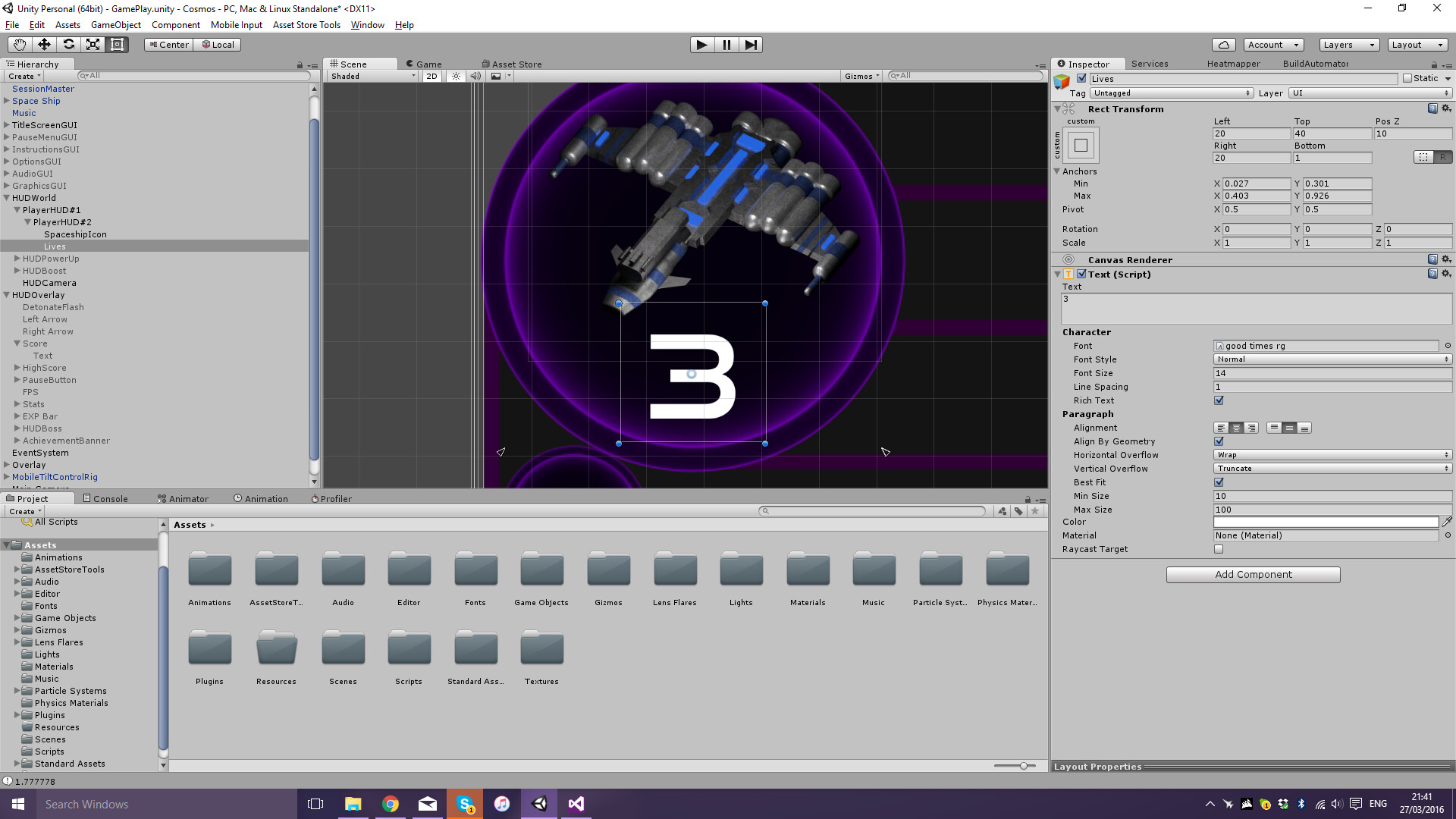This screenshot has height=819, width=1456.
Task: Open the cloud services icon
Action: point(1223,45)
